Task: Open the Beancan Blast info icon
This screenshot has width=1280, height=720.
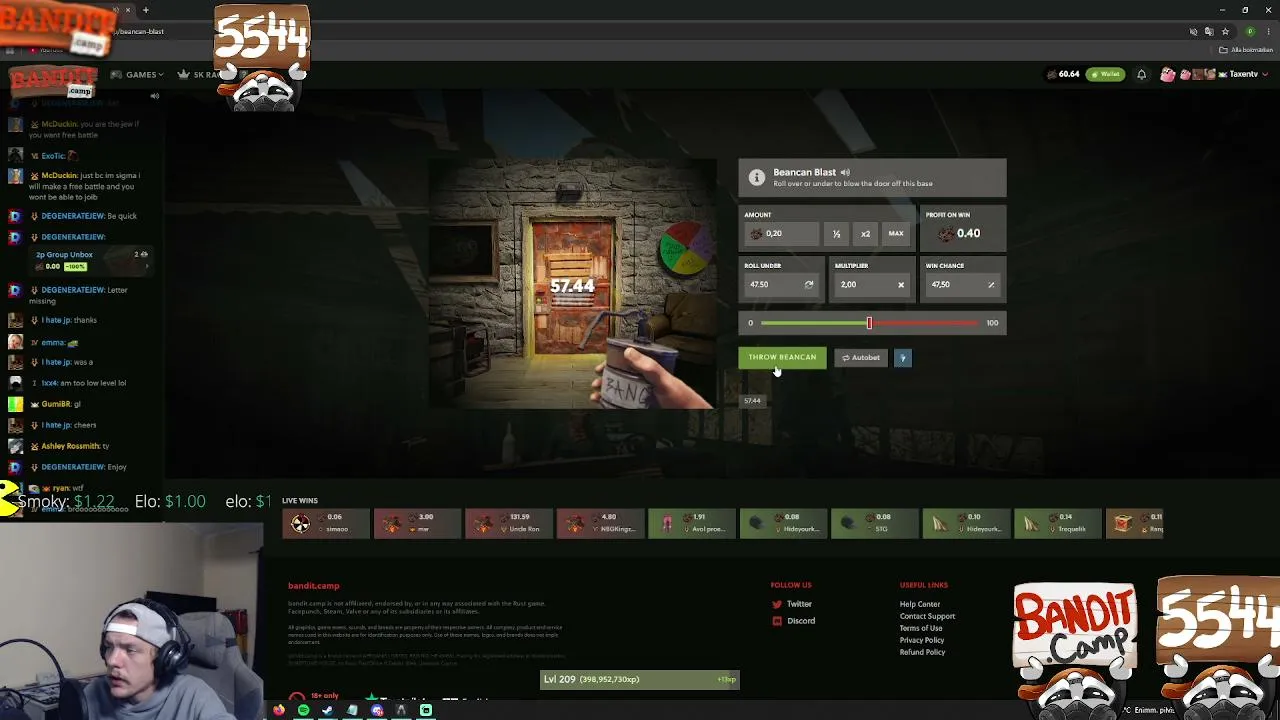Action: point(757,178)
